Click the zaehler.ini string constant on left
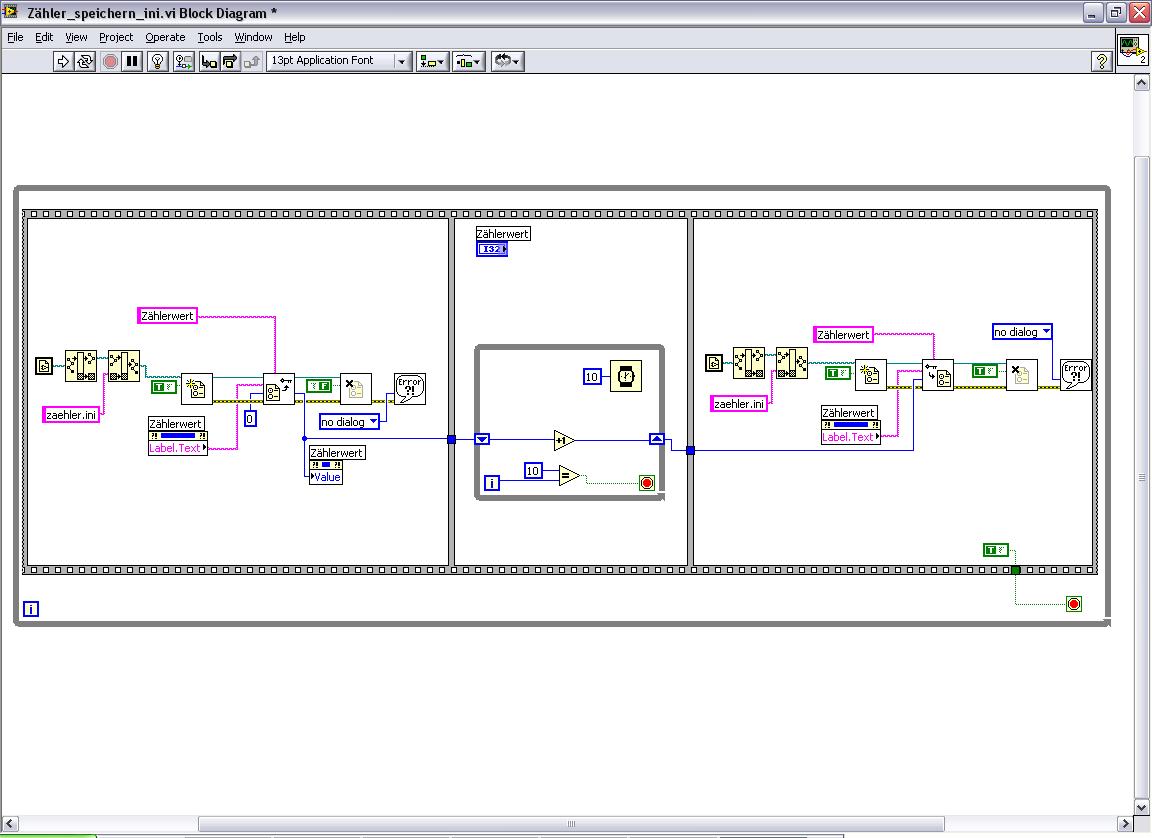The image size is (1152, 838). tap(71, 415)
